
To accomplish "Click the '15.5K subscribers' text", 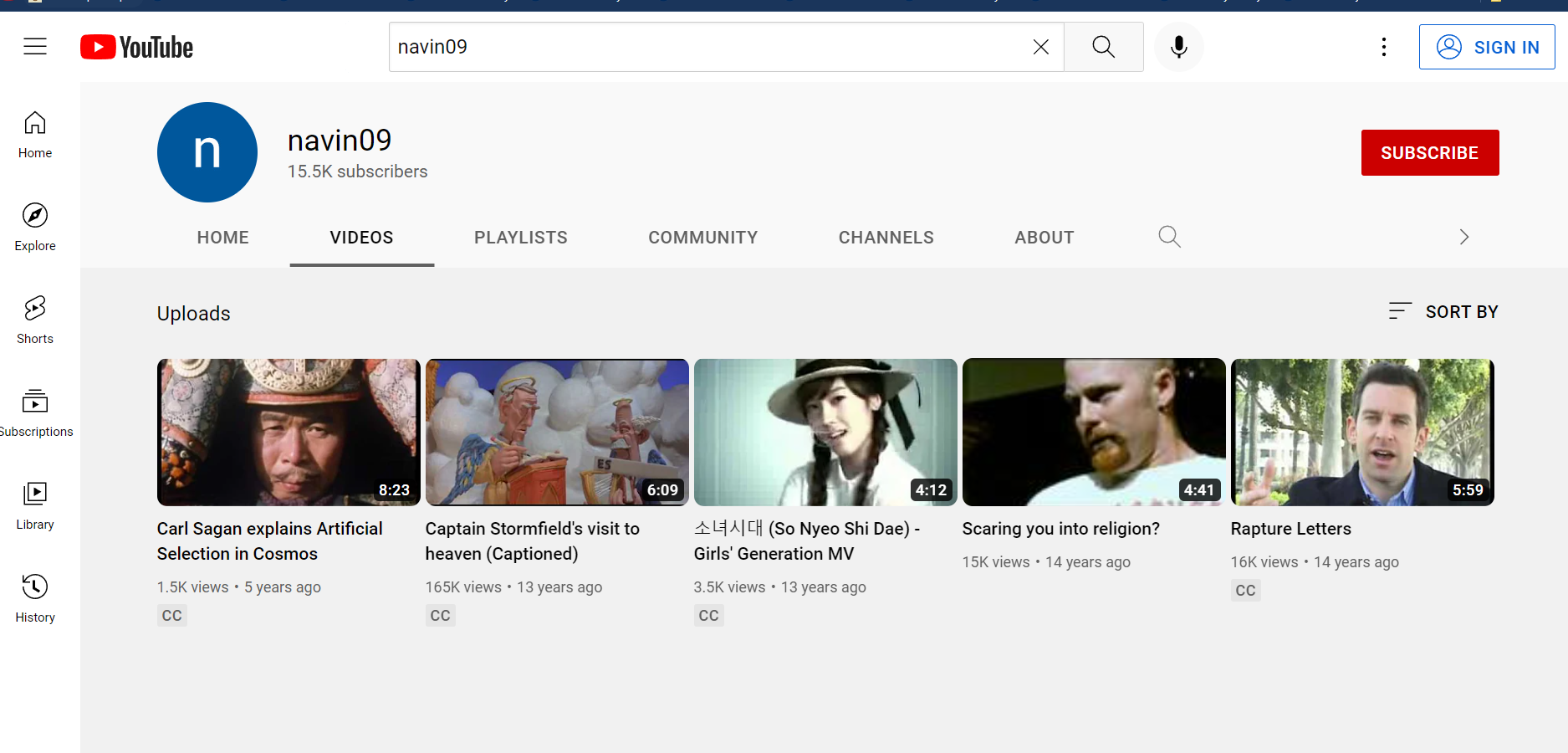I will 358,172.
